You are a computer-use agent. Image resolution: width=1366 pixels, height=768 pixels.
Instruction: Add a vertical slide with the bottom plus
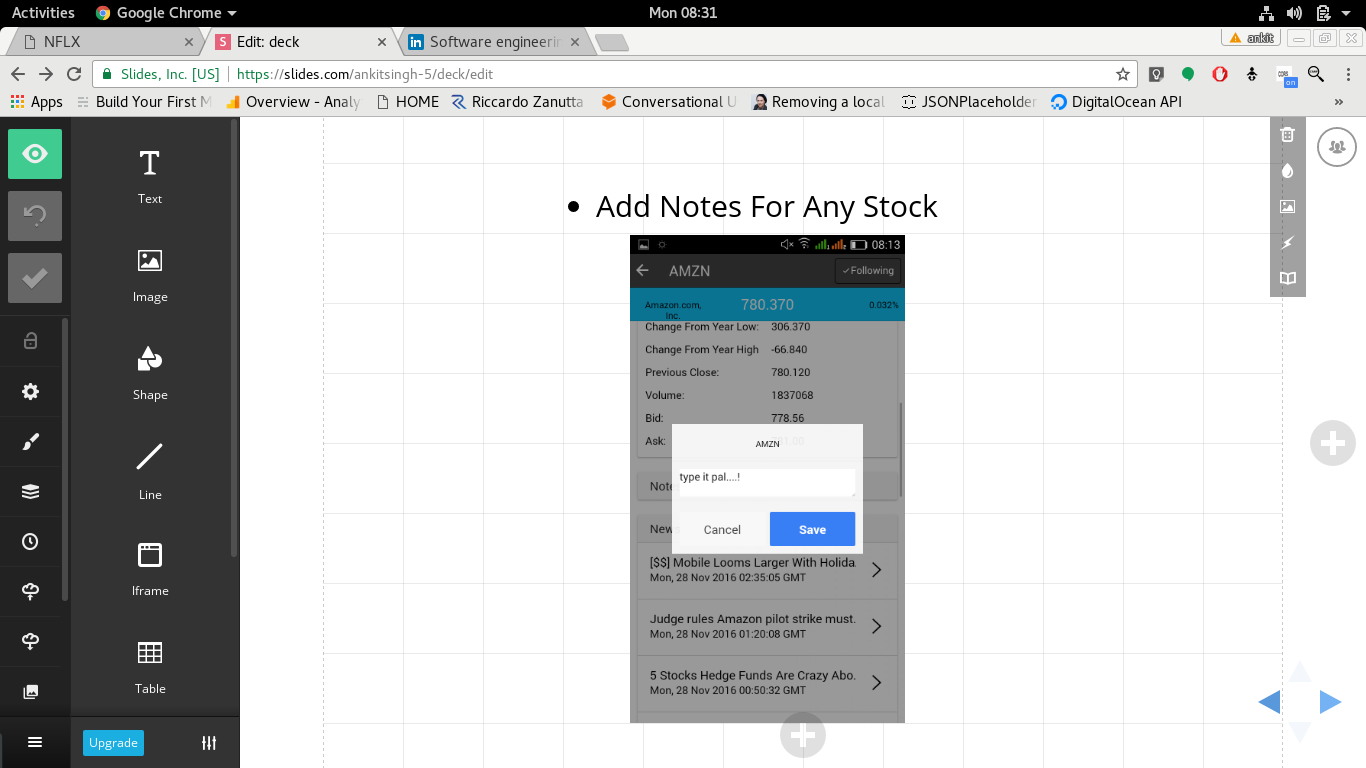[802, 736]
